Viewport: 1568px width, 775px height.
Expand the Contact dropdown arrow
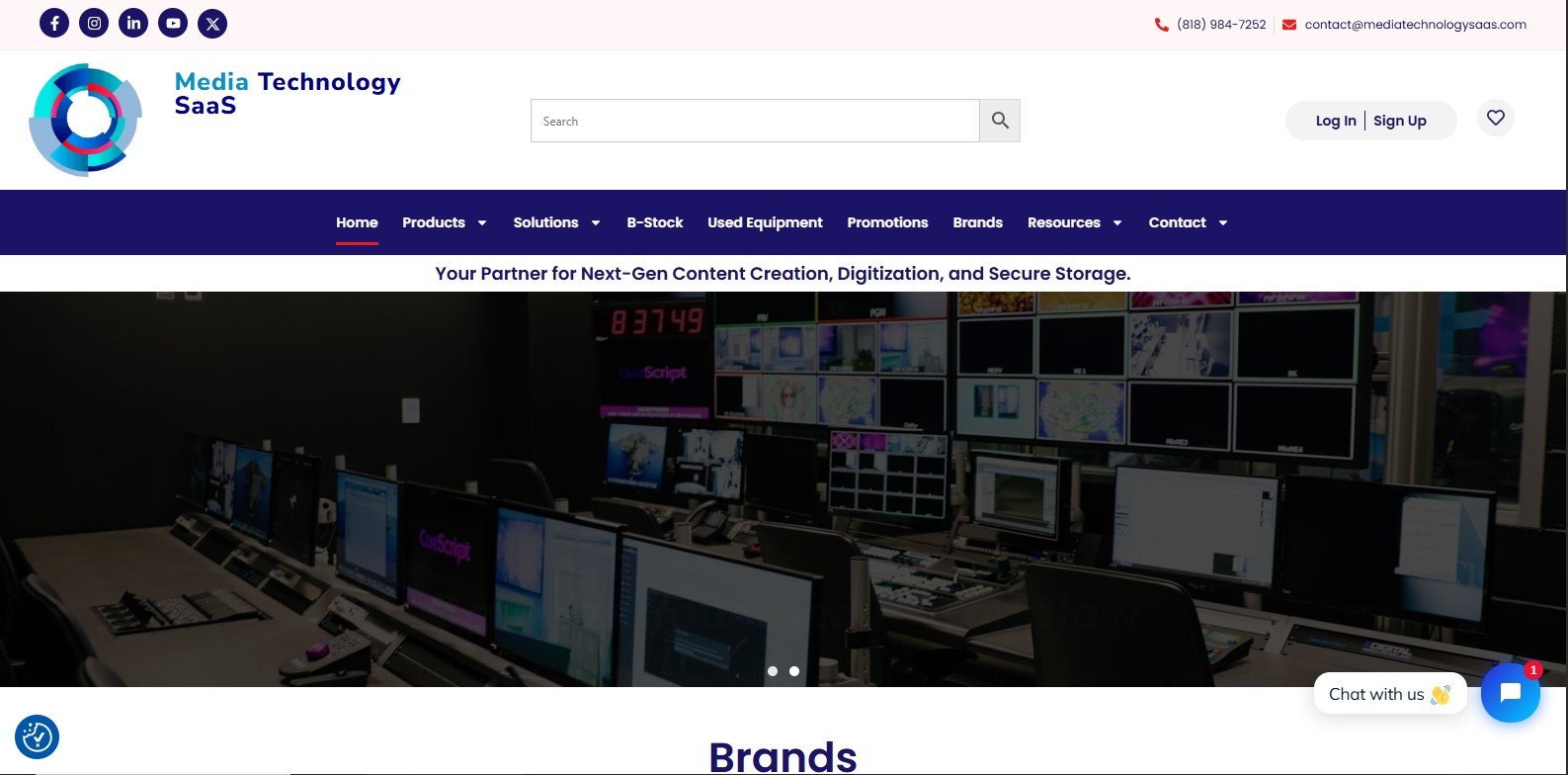[x=1223, y=223]
